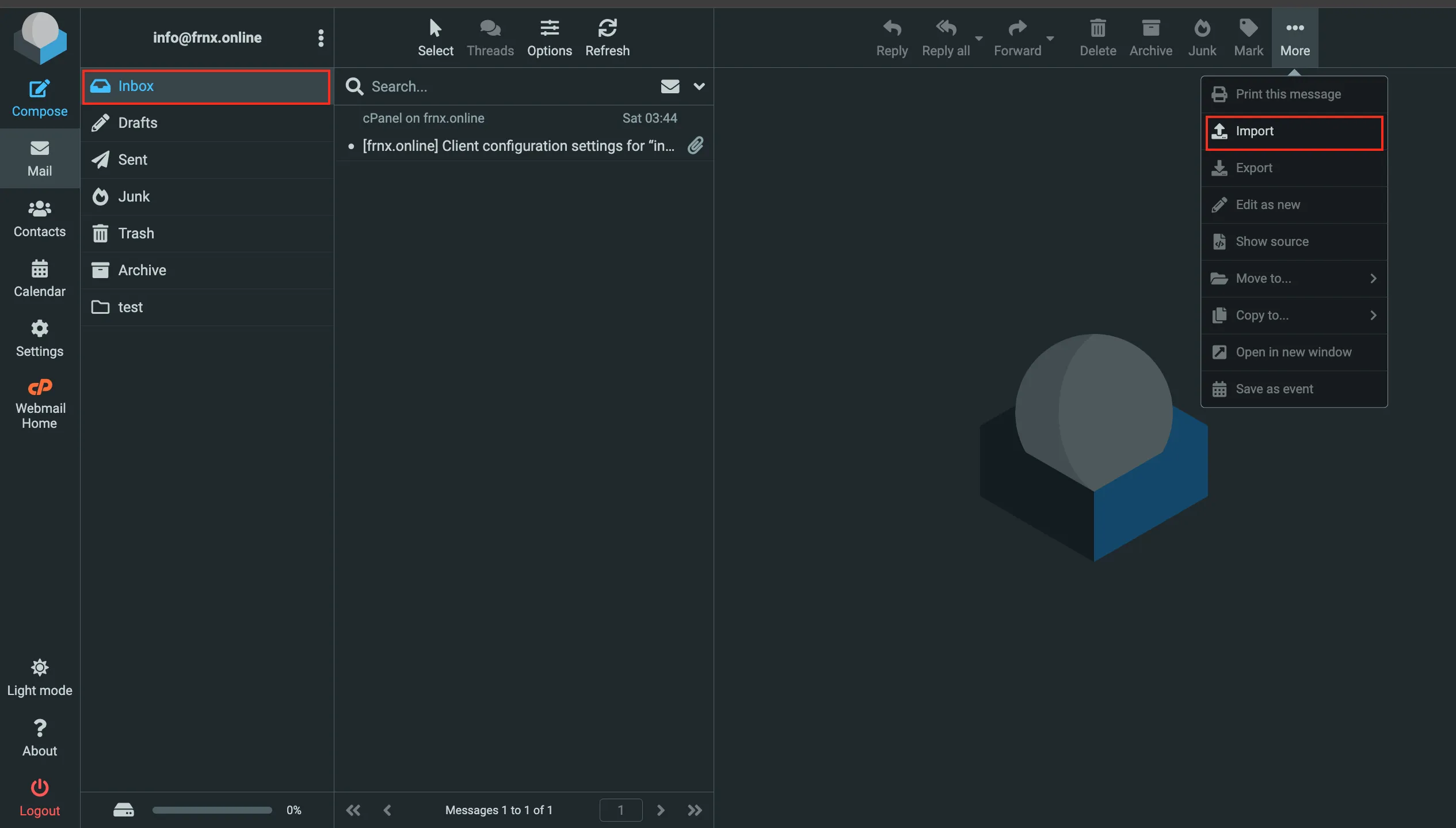This screenshot has height=828, width=1456.
Task: Click the storage quota usage bar
Action: pos(212,810)
